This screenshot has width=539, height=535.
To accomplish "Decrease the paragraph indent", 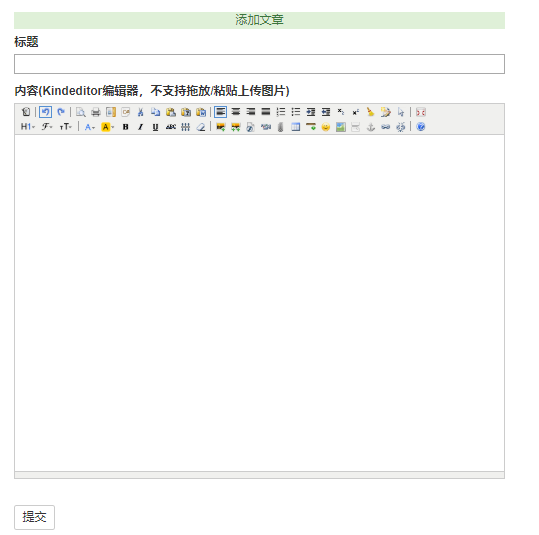I will click(326, 112).
